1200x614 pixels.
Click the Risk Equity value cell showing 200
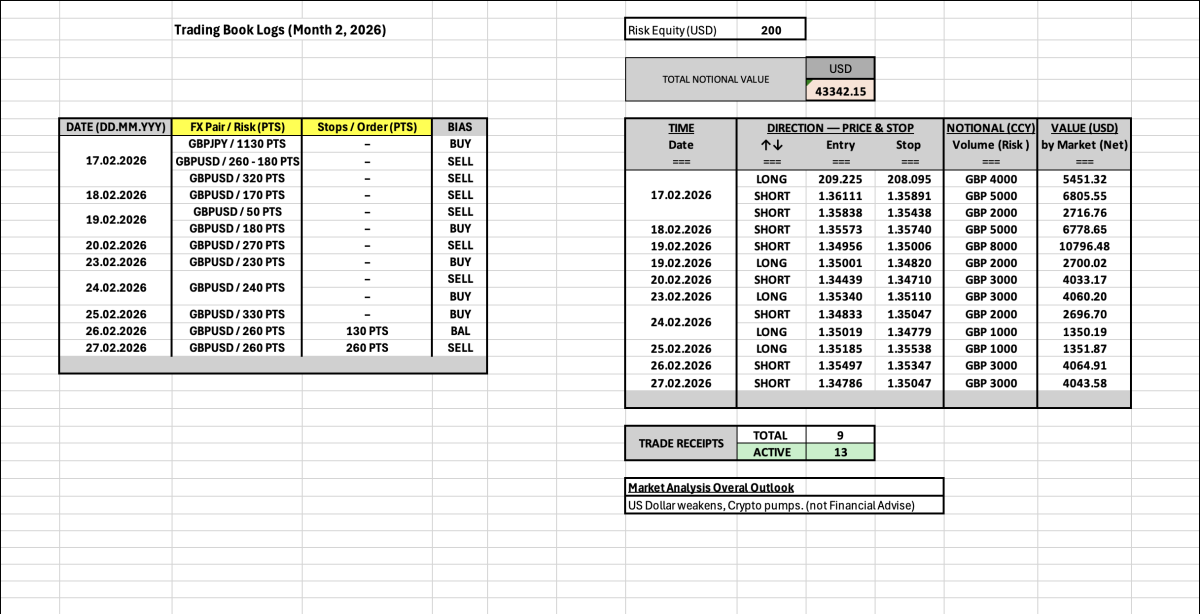tap(771, 30)
